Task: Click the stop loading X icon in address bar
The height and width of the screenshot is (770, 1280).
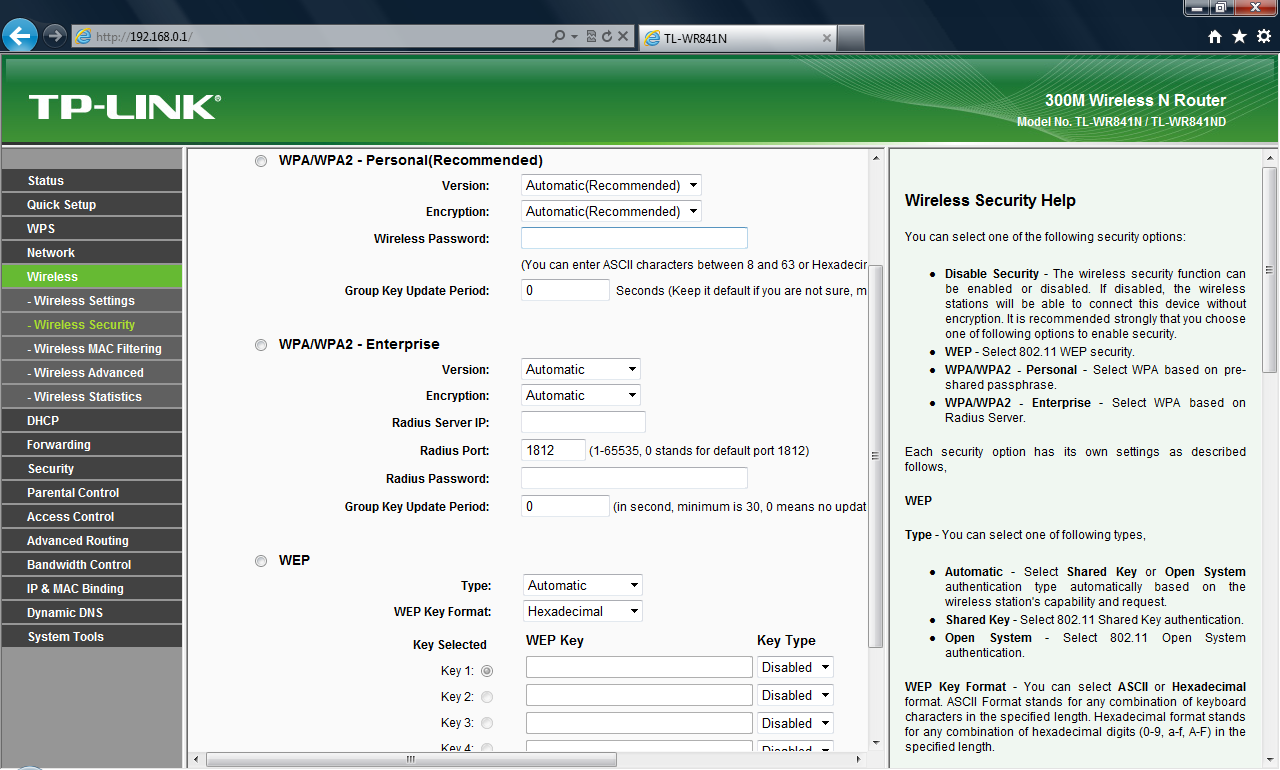Action: 623,37
